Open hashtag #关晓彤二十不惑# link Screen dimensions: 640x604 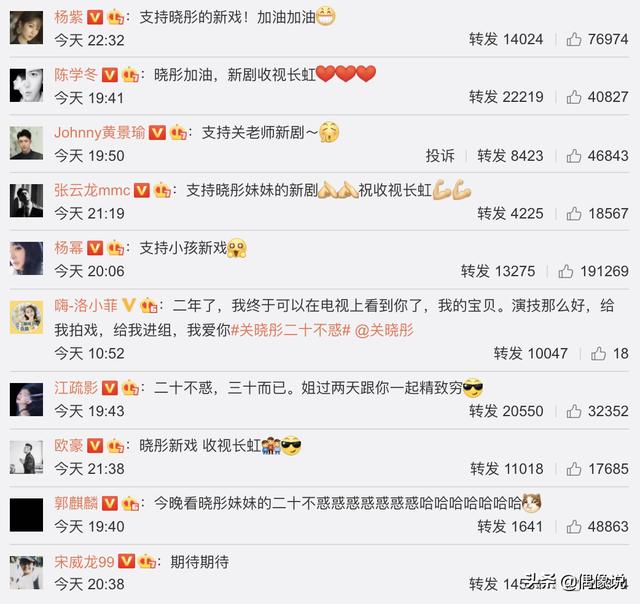(x=291, y=330)
